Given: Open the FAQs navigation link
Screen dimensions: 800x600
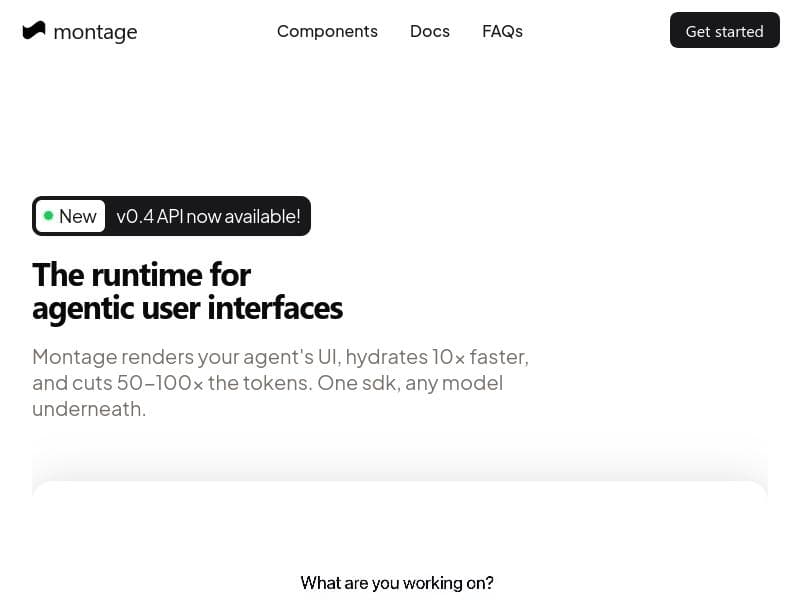Looking at the screenshot, I should click(502, 31).
